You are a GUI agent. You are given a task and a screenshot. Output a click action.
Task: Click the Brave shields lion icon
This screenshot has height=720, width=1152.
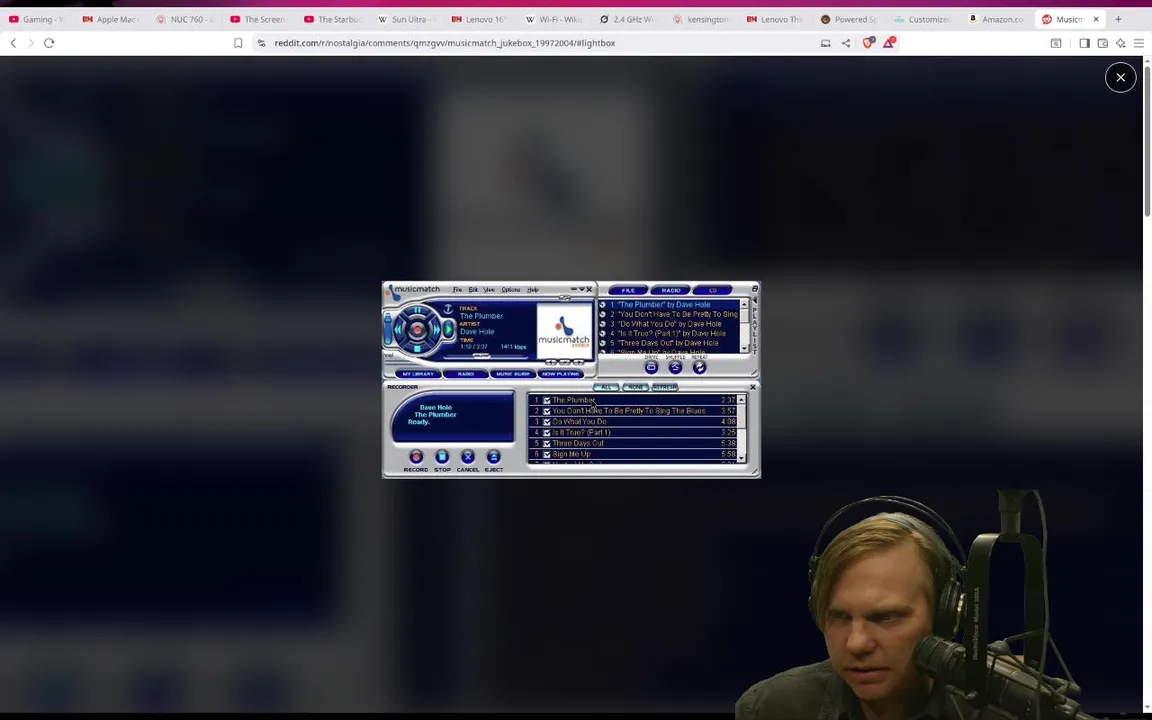tap(868, 43)
